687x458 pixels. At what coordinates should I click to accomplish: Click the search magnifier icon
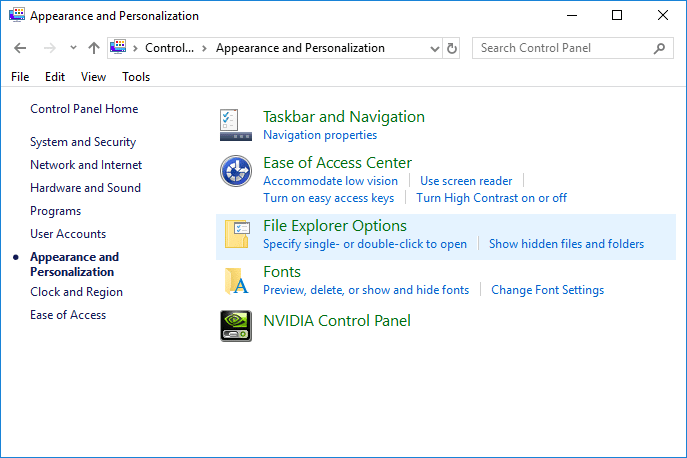coord(659,48)
